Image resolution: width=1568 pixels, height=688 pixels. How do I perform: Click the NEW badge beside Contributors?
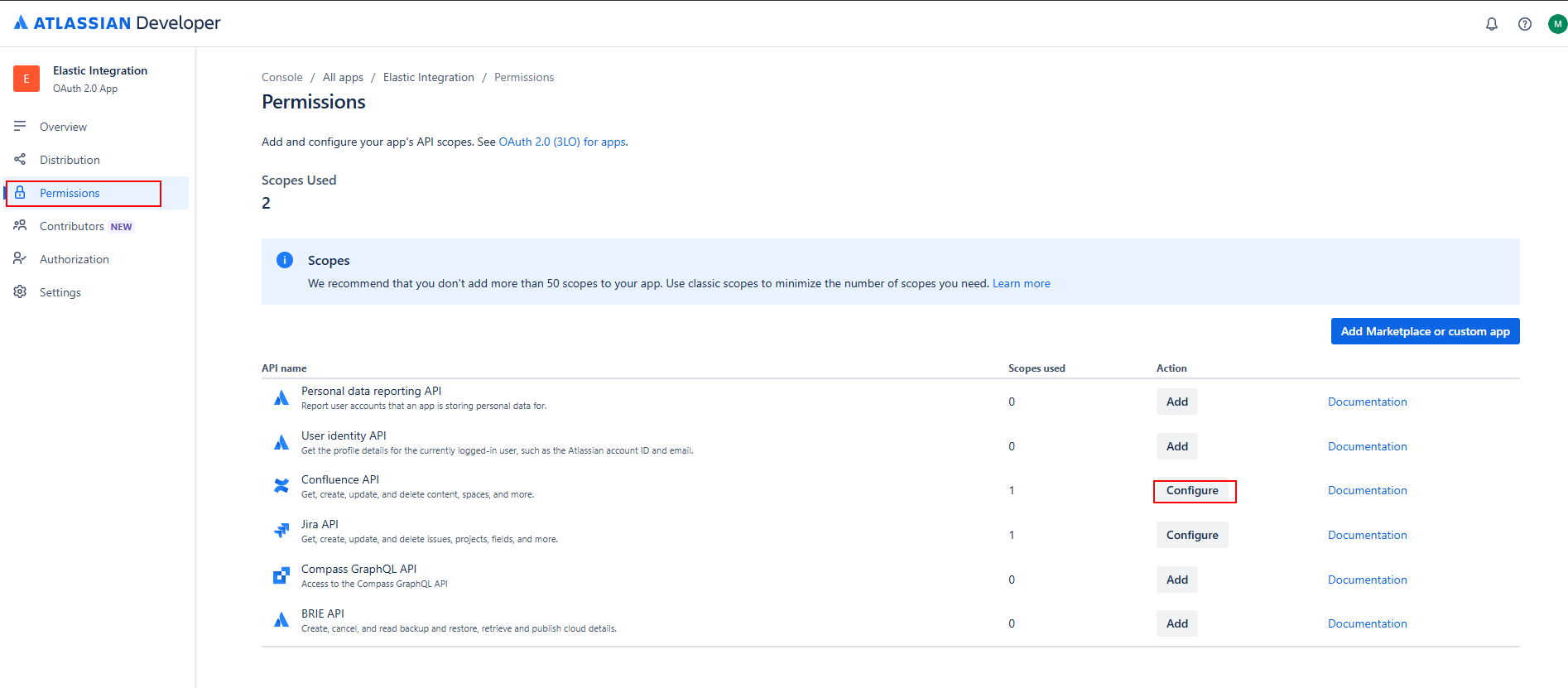[x=122, y=227]
